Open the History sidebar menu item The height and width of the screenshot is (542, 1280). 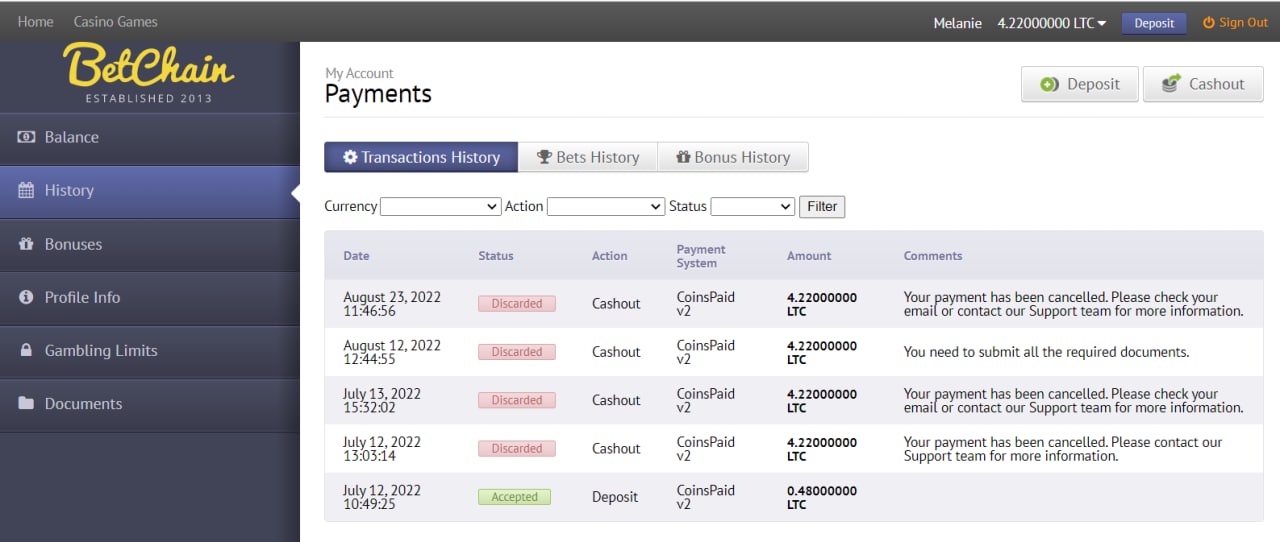pos(150,191)
